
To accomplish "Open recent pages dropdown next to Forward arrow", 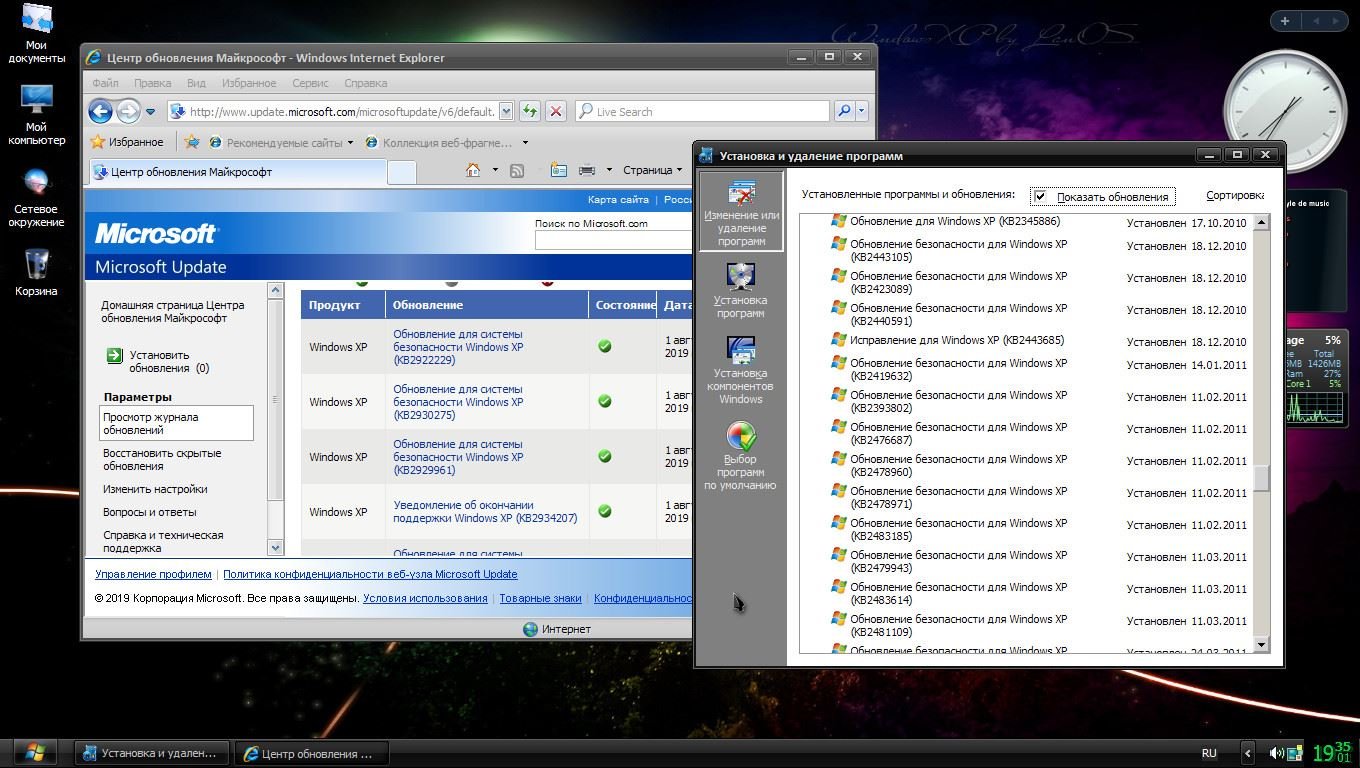I will [151, 112].
